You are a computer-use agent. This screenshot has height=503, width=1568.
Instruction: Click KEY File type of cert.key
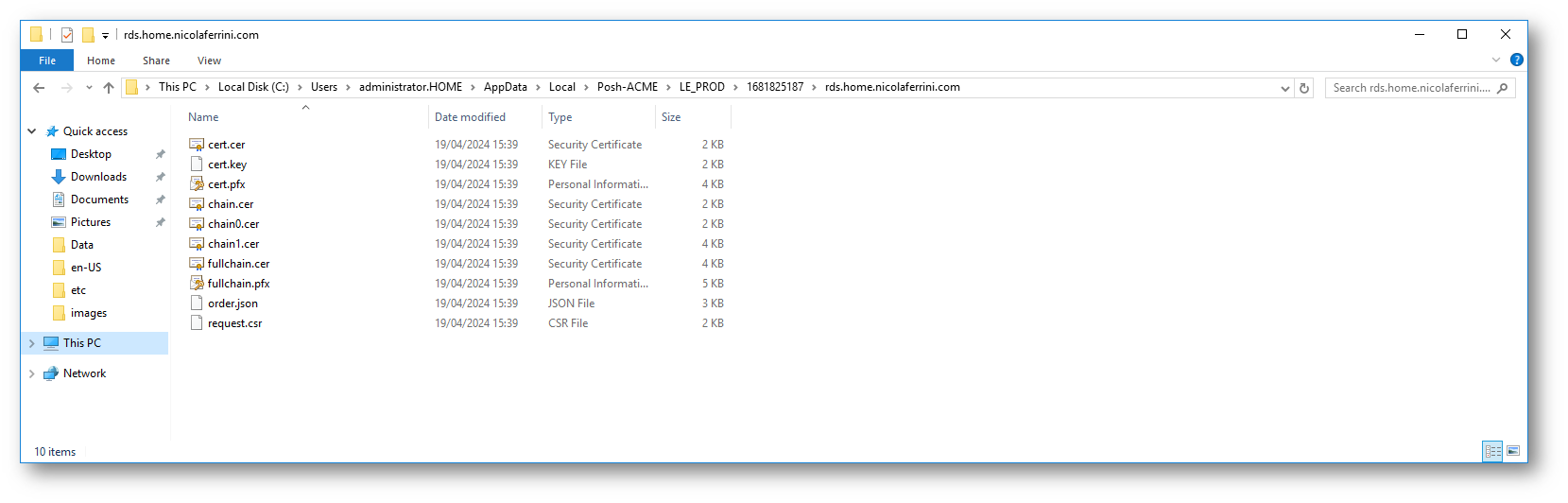coord(568,165)
